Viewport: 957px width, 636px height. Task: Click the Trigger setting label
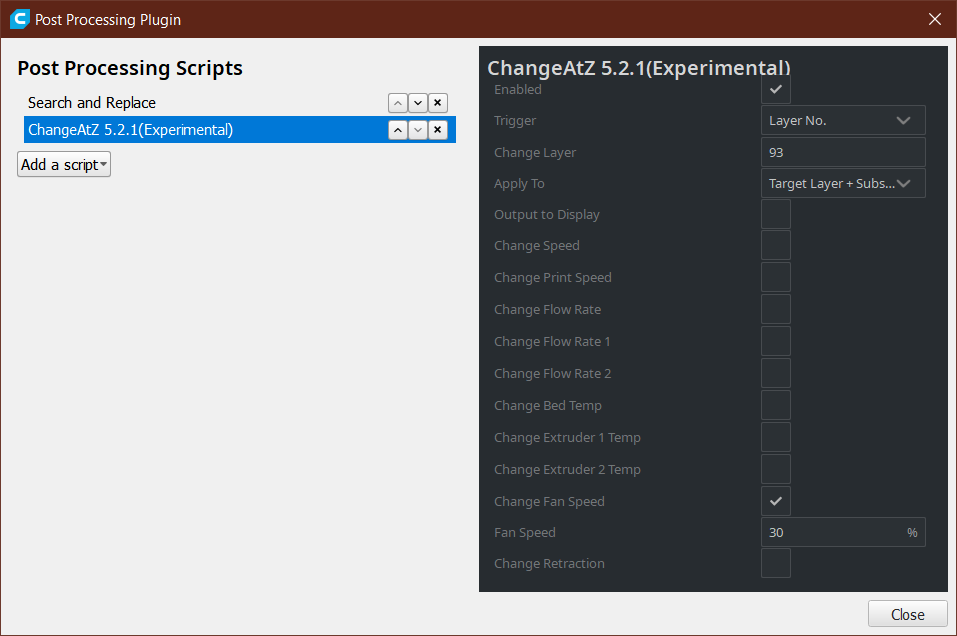click(x=515, y=121)
